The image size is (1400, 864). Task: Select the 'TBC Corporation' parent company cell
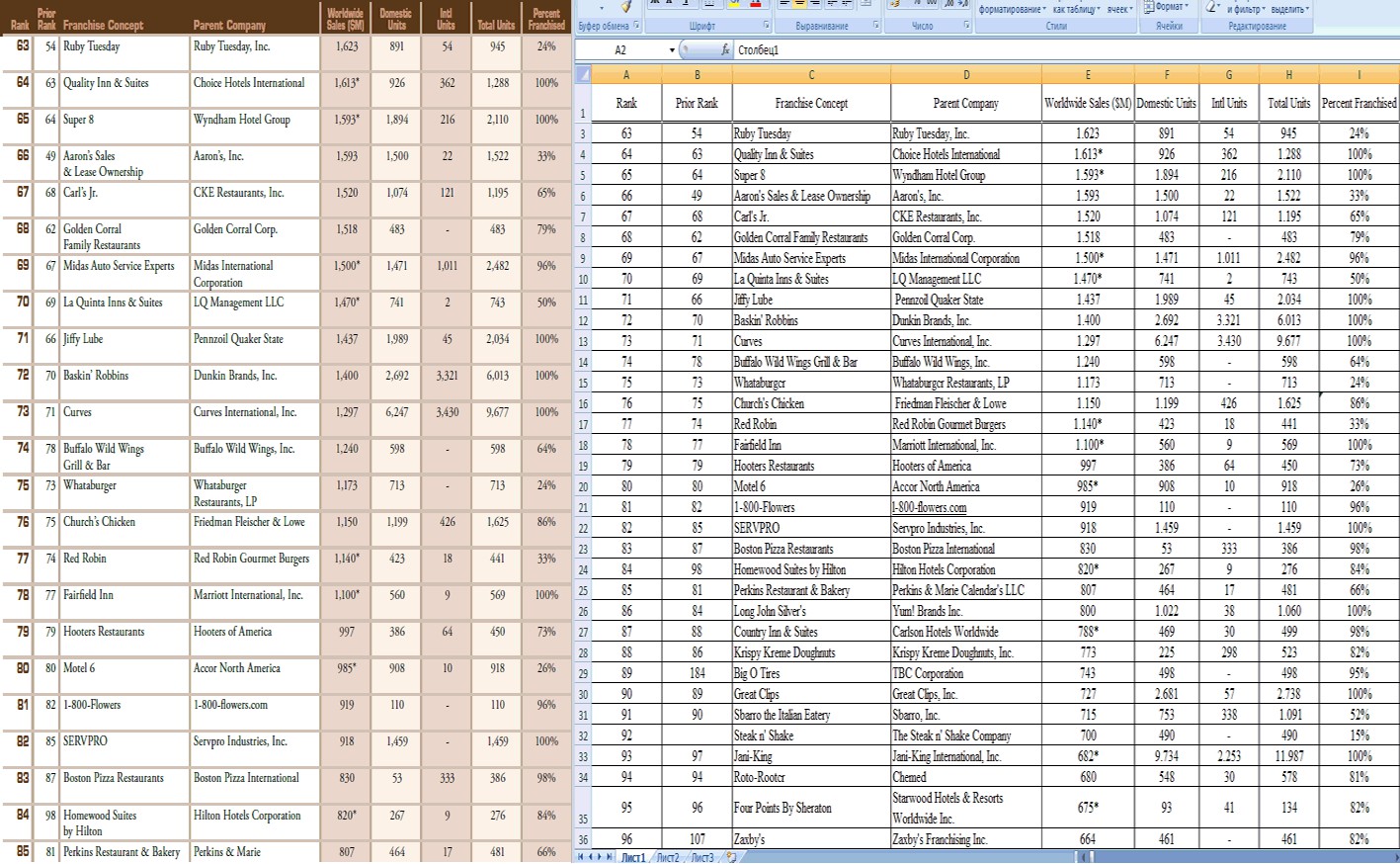966,673
